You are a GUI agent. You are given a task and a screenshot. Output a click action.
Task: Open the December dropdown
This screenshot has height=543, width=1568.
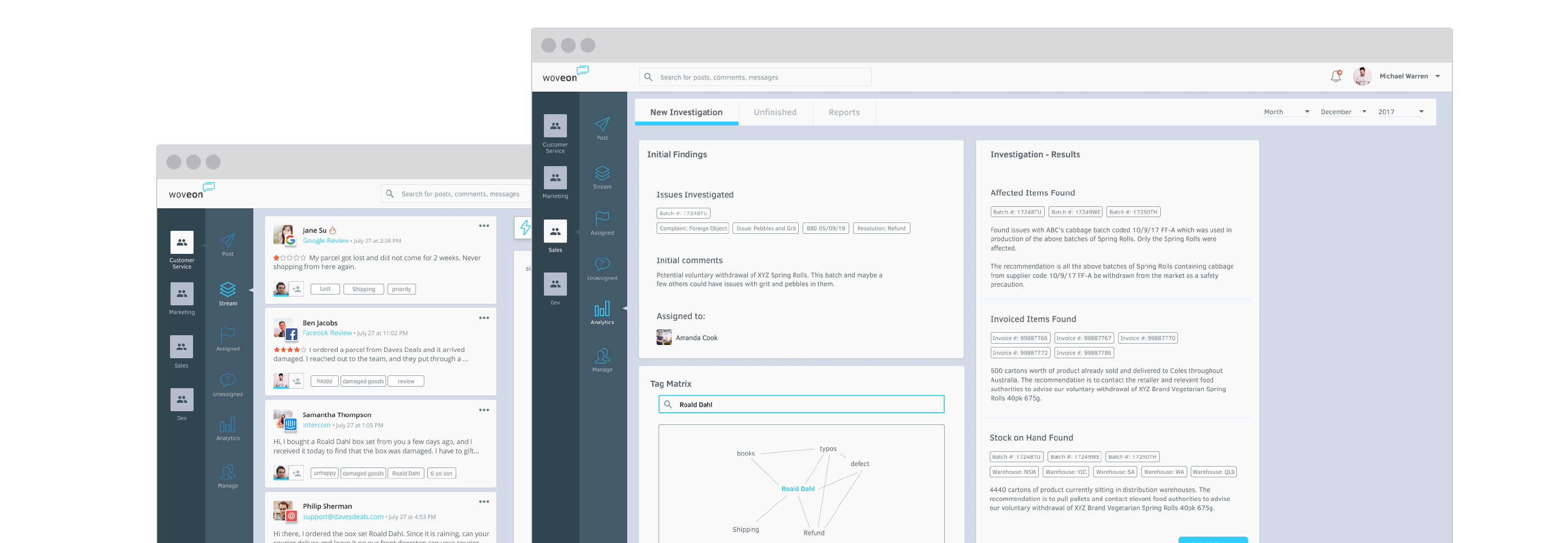[1344, 112]
